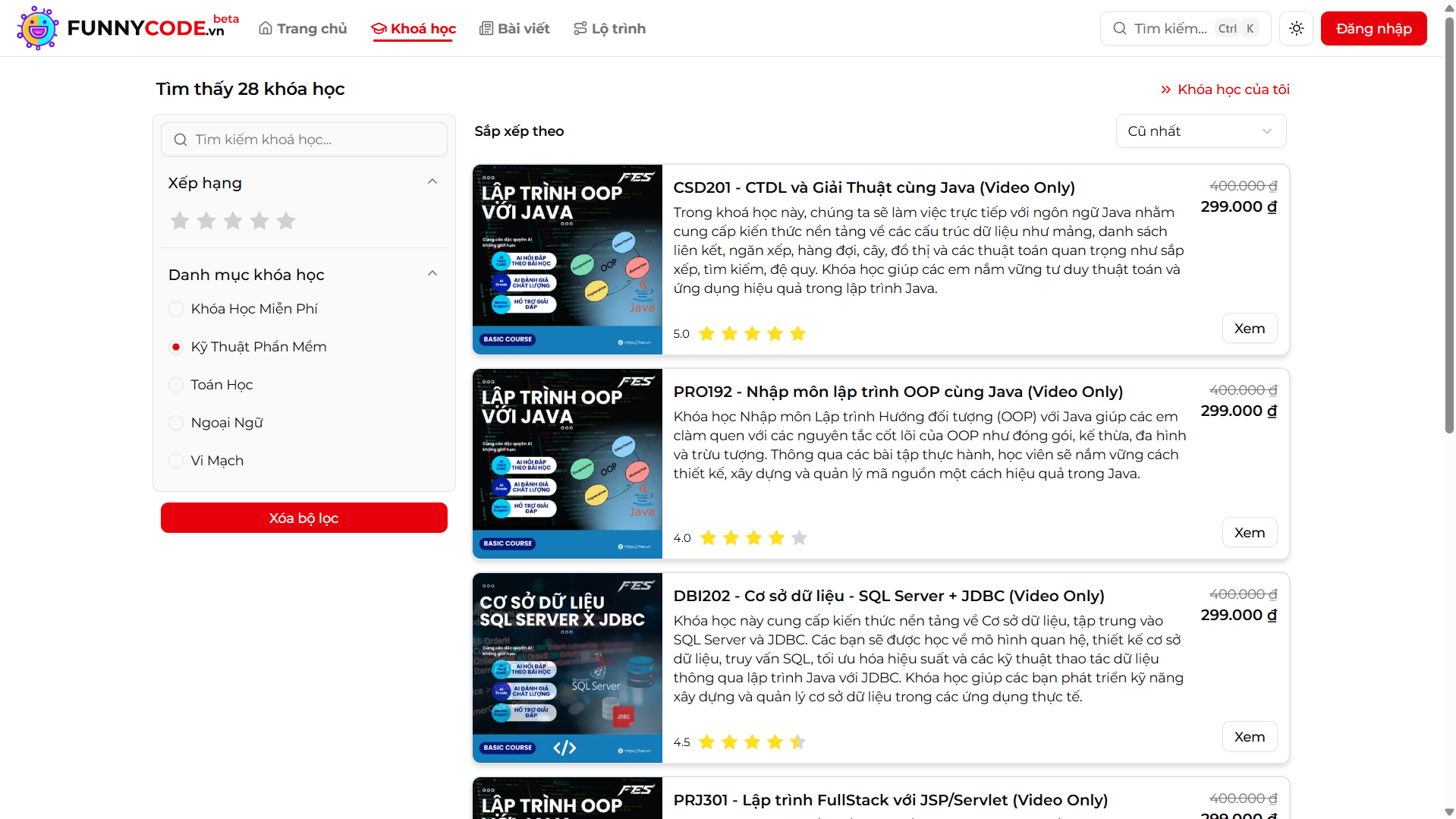Click Xem for the PRO192 course
This screenshot has height=819, width=1456.
tap(1250, 533)
